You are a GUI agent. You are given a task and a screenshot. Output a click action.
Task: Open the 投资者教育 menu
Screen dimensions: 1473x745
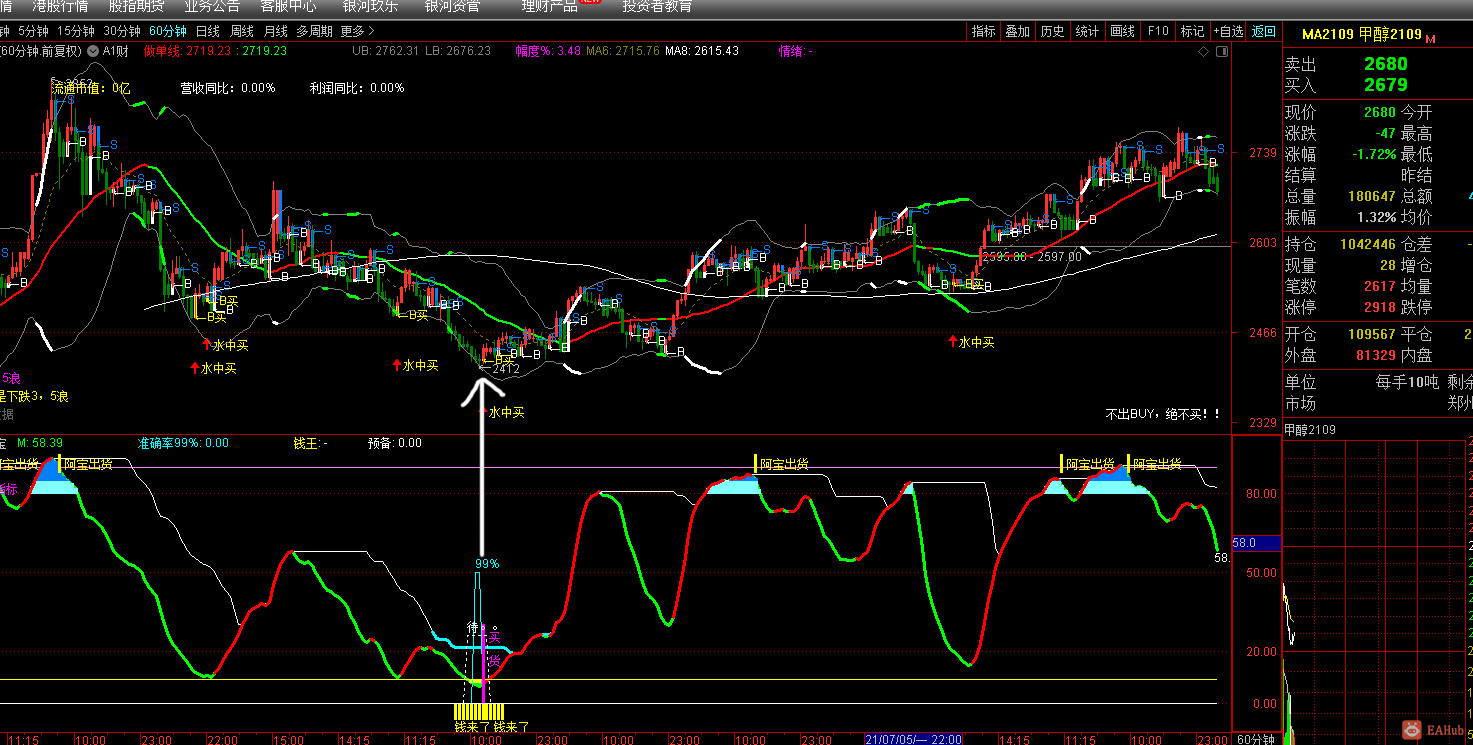657,6
